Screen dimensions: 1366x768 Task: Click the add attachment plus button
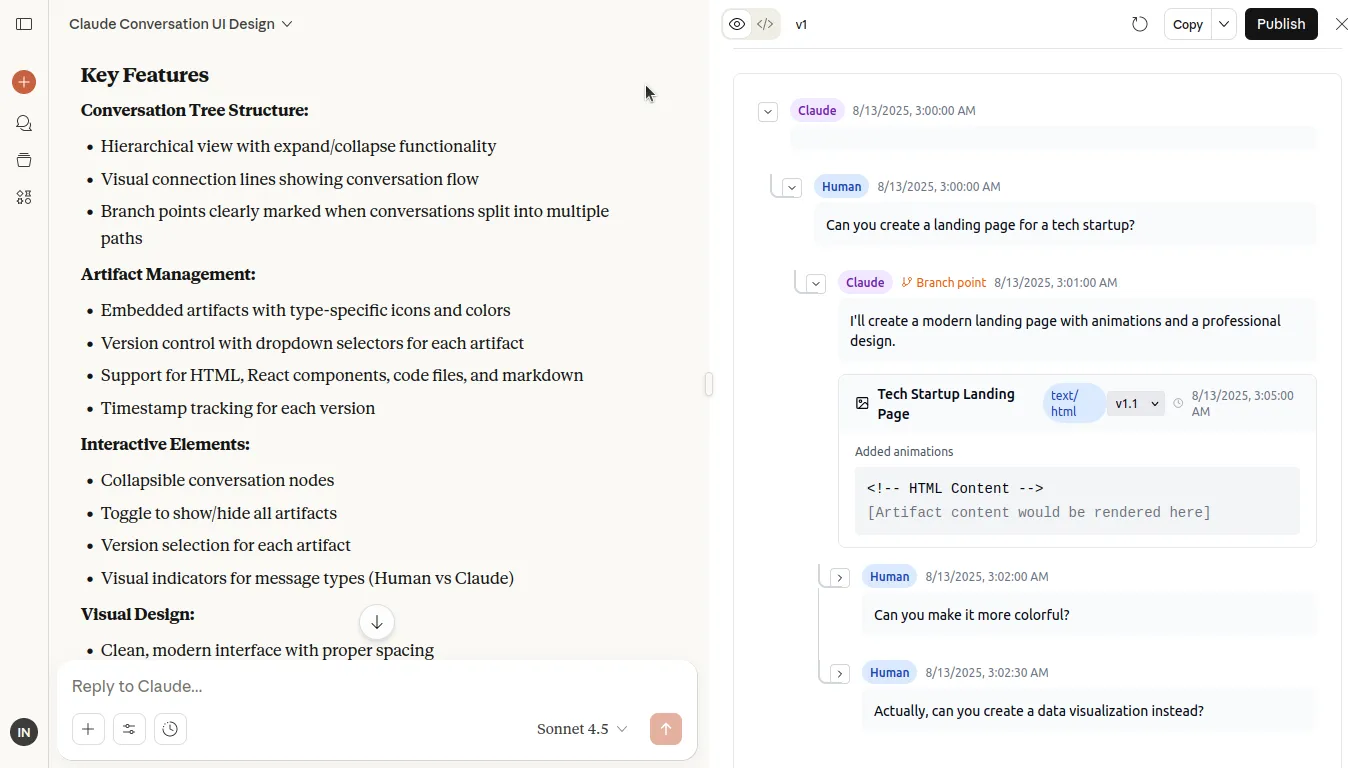(88, 729)
